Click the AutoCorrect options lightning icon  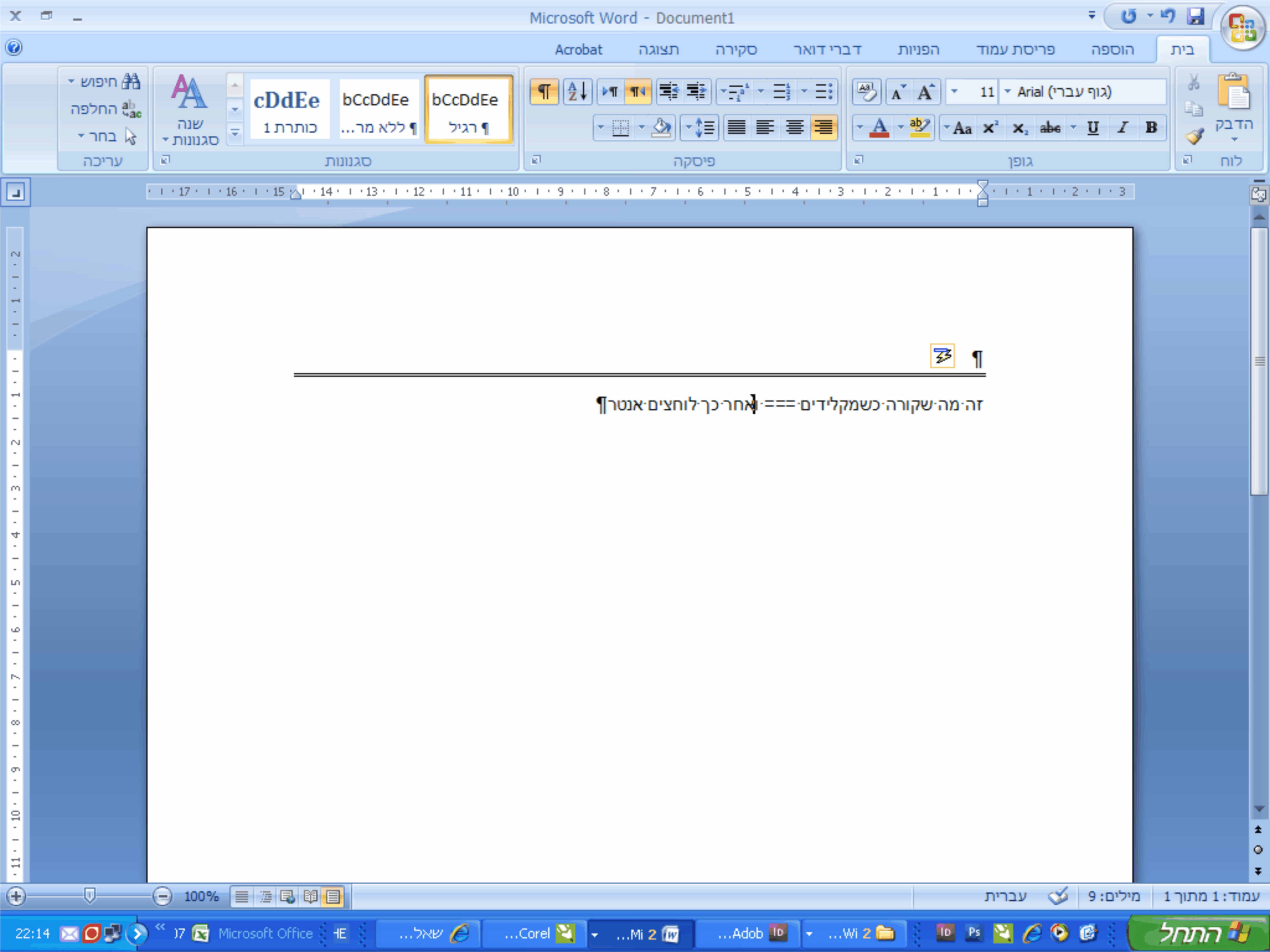pyautogui.click(x=942, y=356)
